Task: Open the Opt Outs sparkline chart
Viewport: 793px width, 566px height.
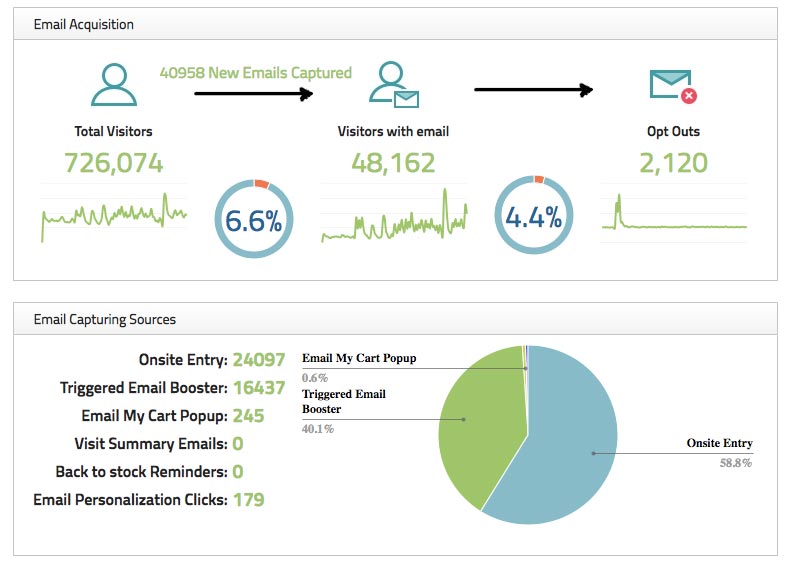Action: pos(673,215)
